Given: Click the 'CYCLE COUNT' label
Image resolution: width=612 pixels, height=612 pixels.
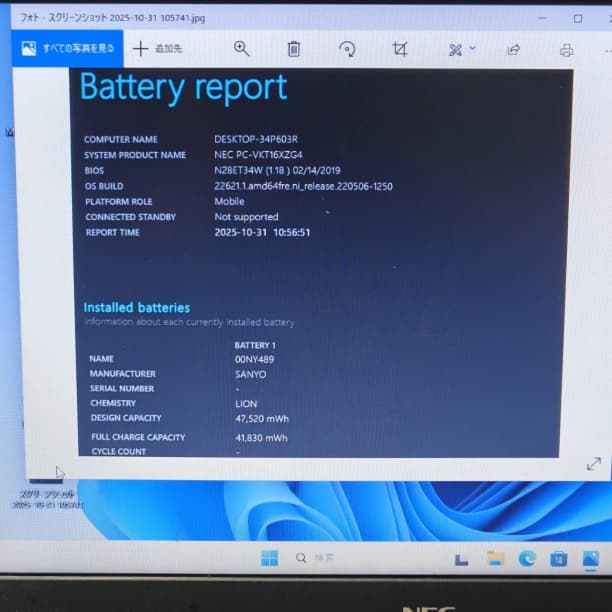Looking at the screenshot, I should (x=119, y=452).
